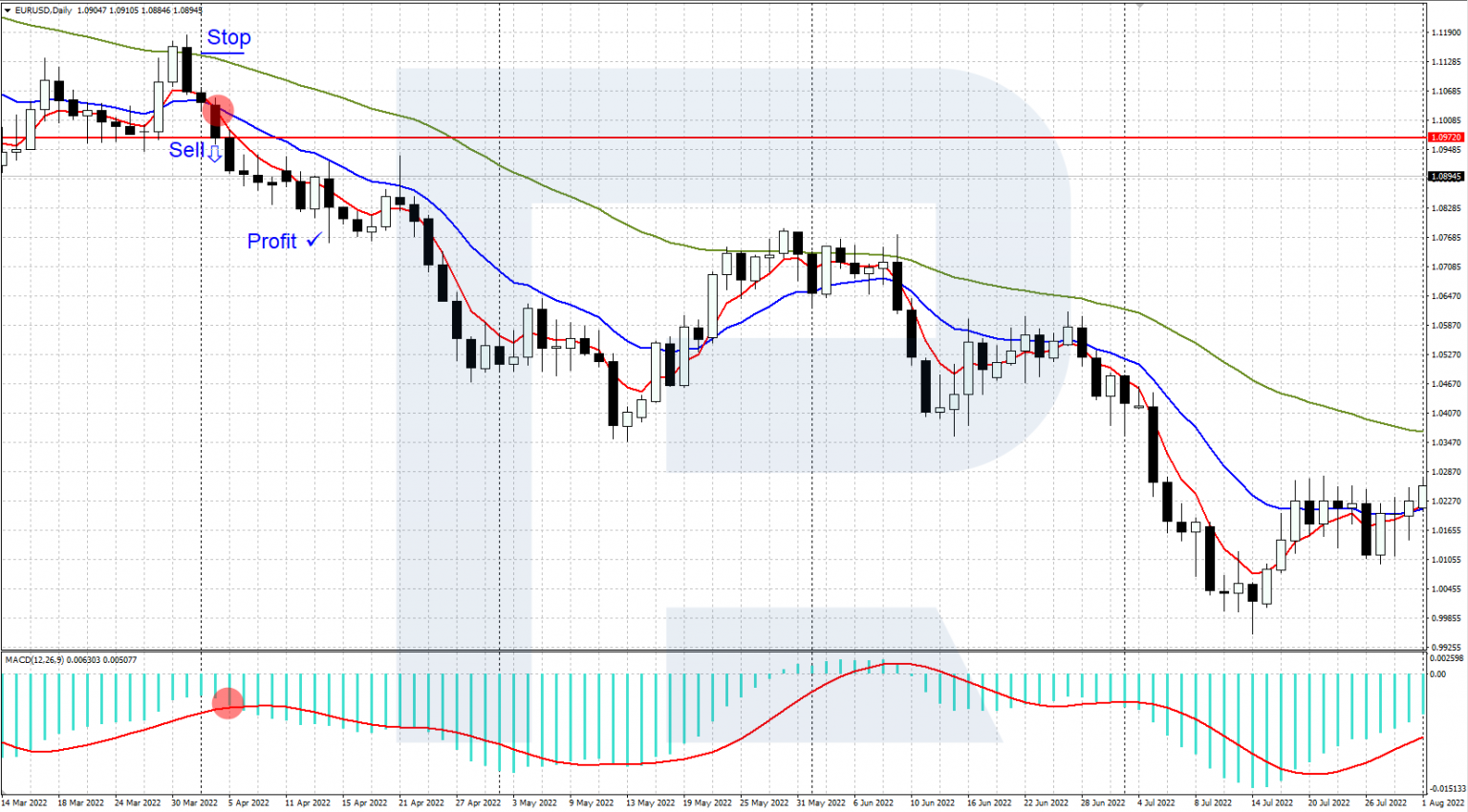
Task: Collapse the chart via the black triangle arrow
Action: click(7, 10)
